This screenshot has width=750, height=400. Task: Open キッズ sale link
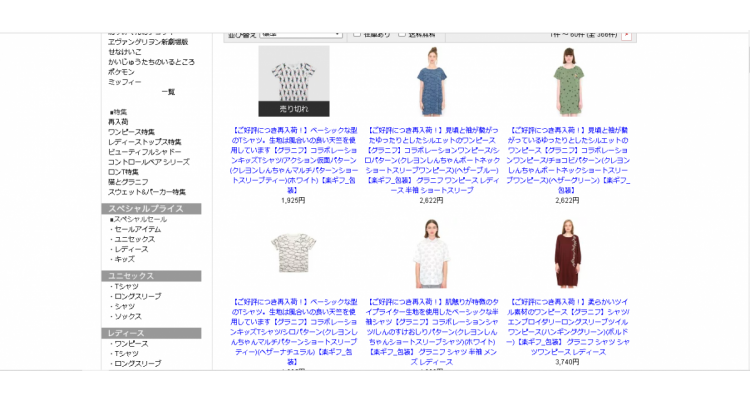click(122, 260)
